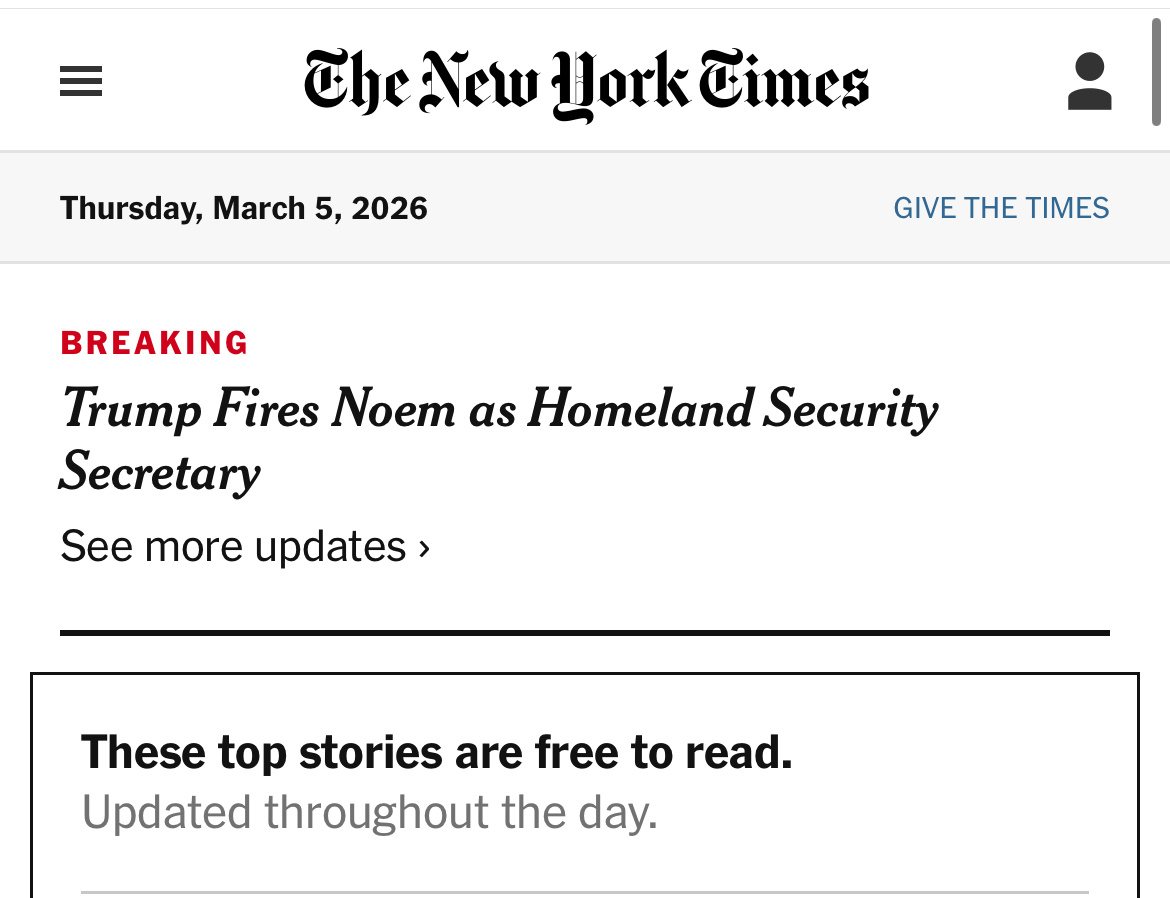
Task: Click the red BREAKING label
Action: [x=154, y=343]
